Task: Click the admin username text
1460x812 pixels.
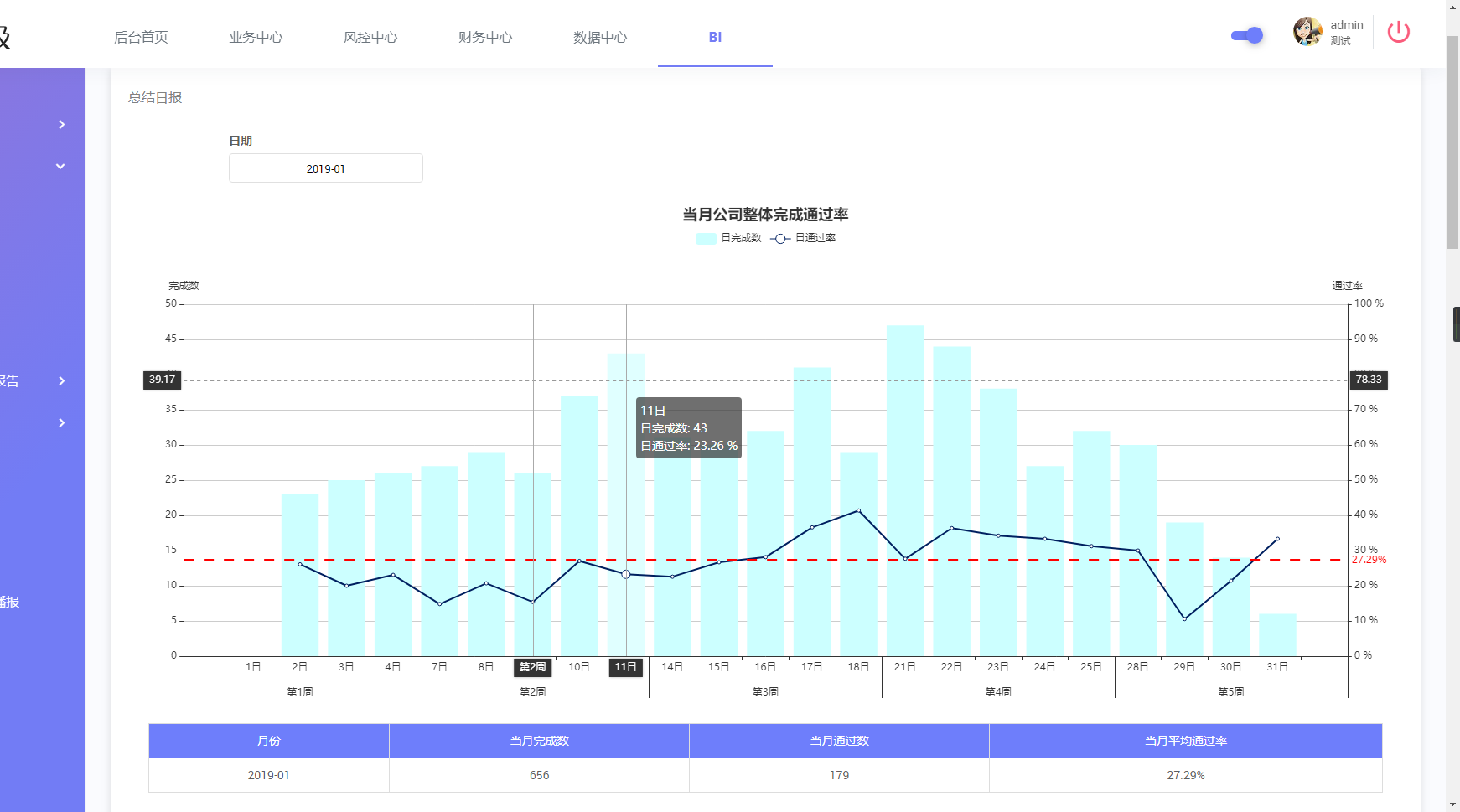Action: (x=1346, y=25)
